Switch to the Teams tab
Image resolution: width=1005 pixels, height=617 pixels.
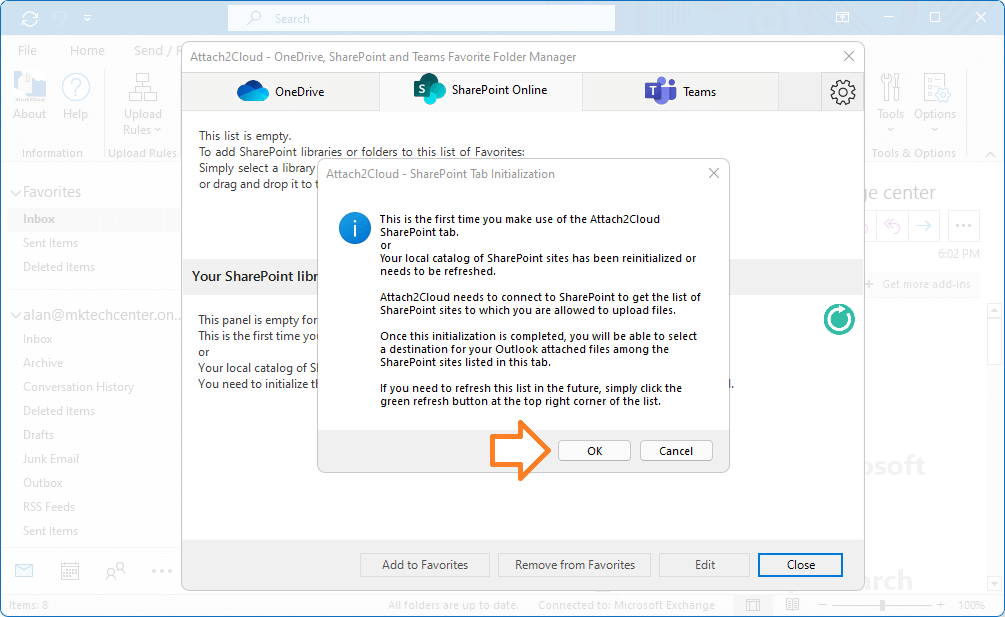(680, 90)
